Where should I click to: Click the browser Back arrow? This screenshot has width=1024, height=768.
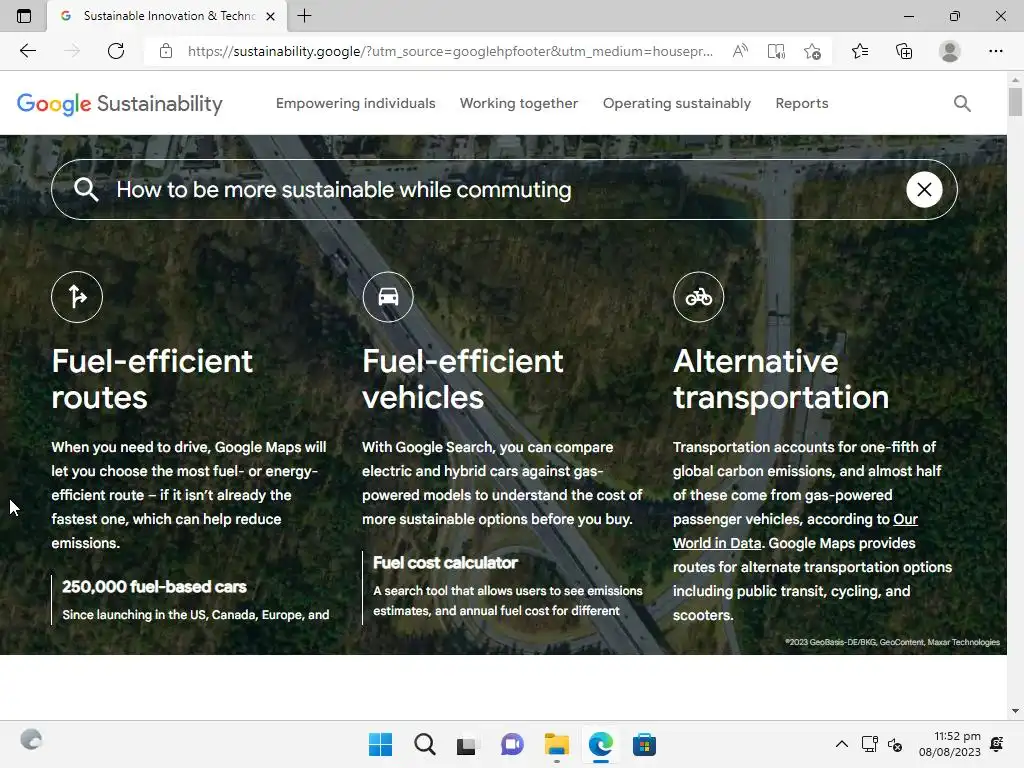click(27, 51)
